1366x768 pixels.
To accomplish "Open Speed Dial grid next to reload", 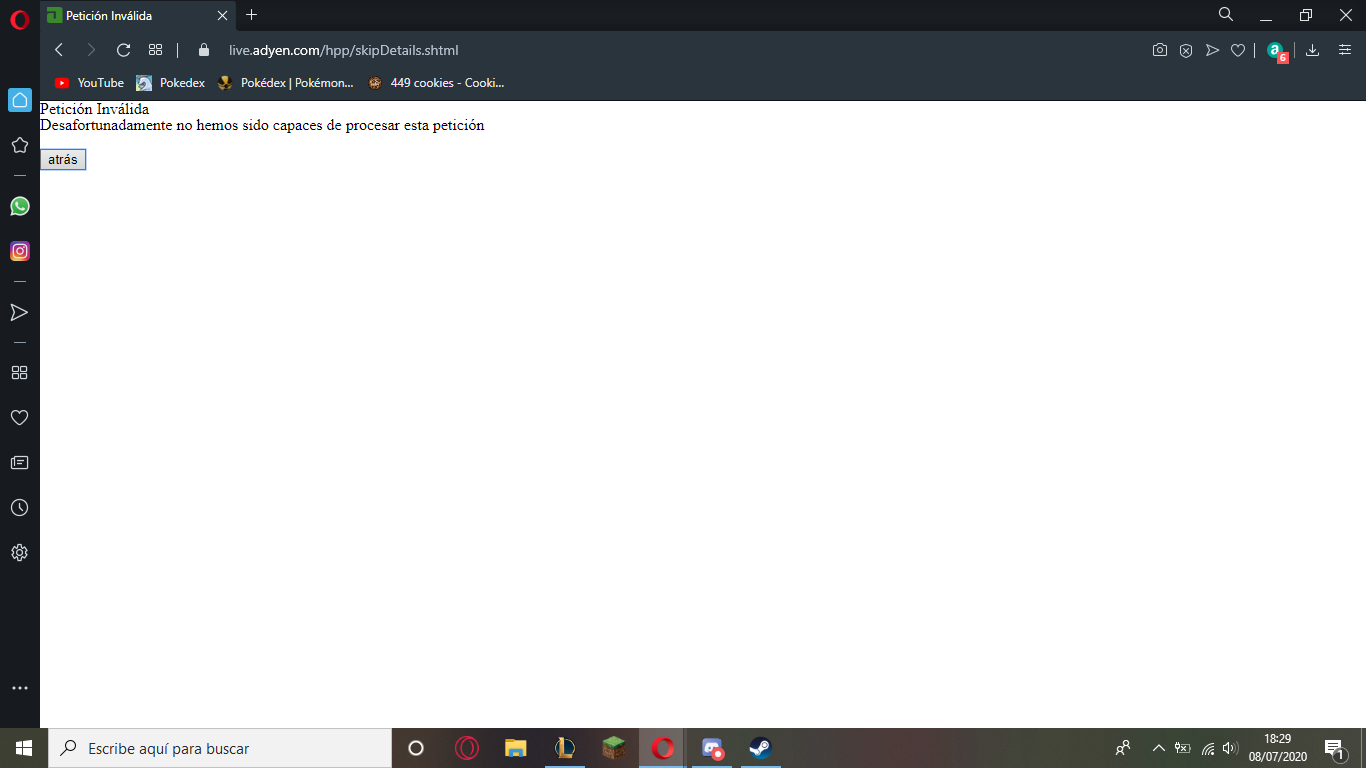I will [155, 50].
